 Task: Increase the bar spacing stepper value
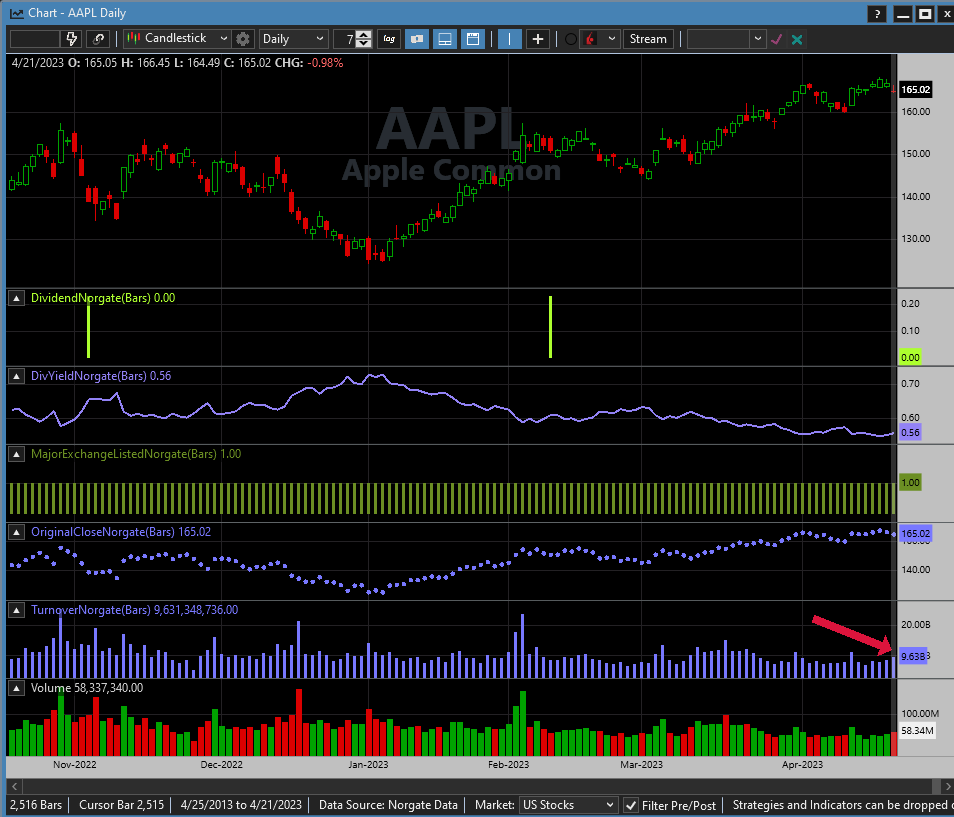363,35
